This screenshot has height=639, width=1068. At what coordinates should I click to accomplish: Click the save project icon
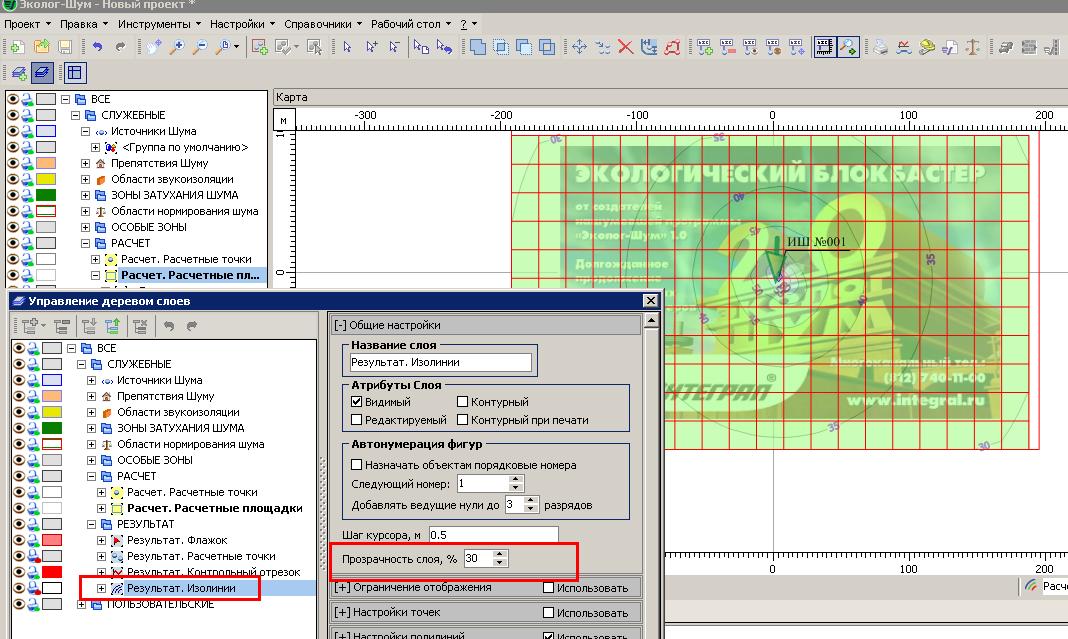(65, 47)
